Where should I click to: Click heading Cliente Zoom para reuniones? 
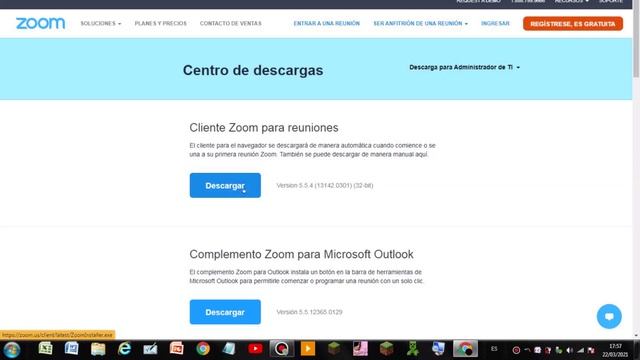(x=264, y=128)
